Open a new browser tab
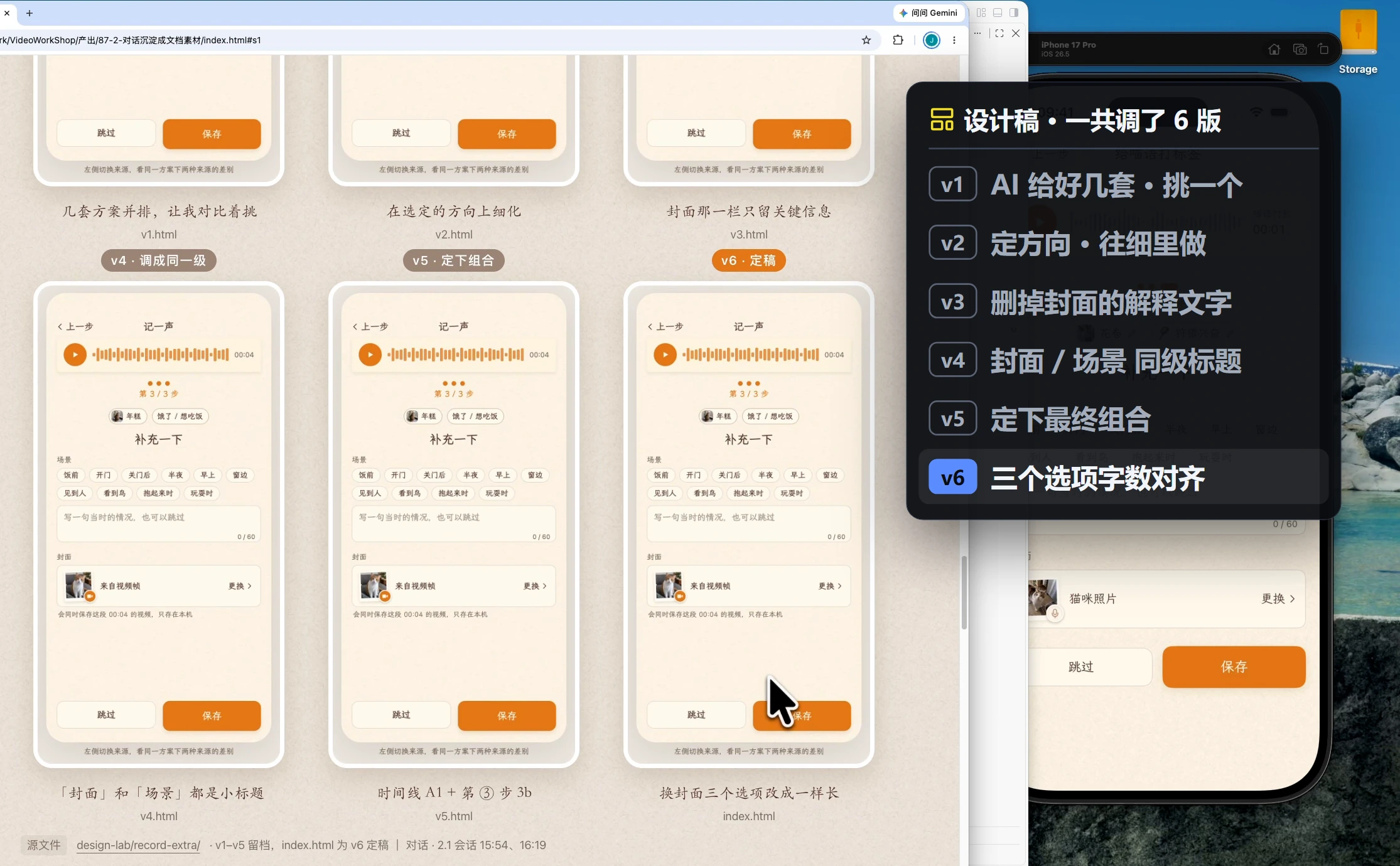Viewport: 1400px width, 866px height. tap(30, 13)
